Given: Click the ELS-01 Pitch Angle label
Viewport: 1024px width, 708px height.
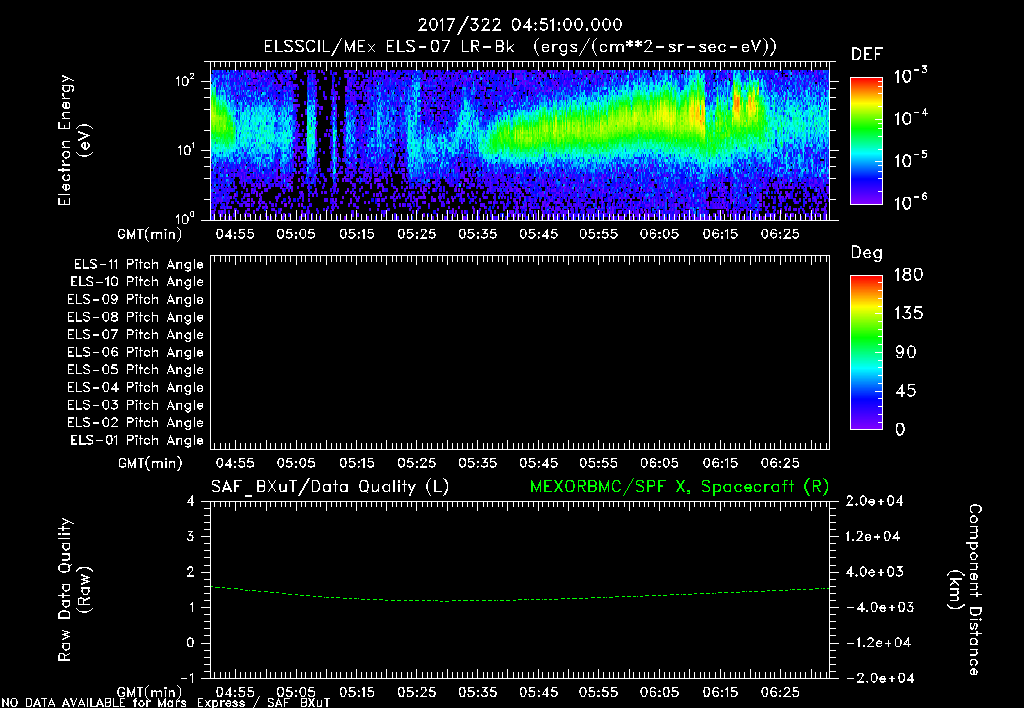Looking at the screenshot, I should pos(137,440).
